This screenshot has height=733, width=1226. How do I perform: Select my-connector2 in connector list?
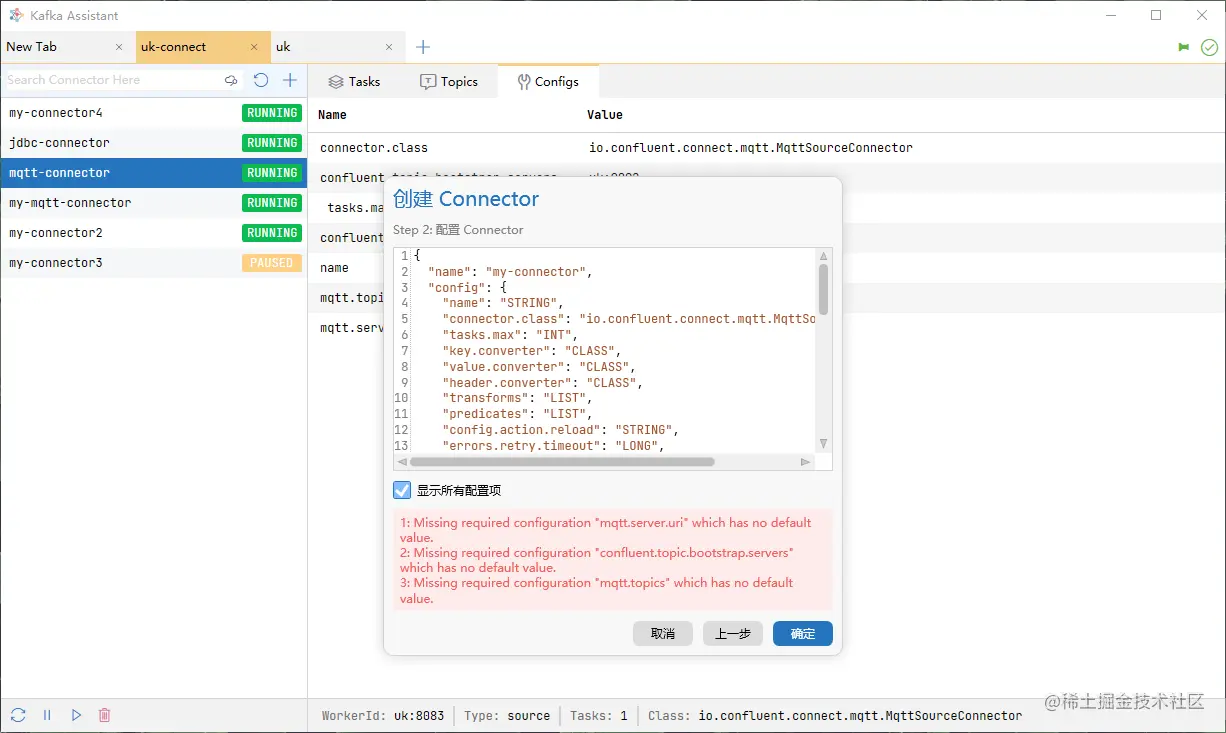(153, 233)
